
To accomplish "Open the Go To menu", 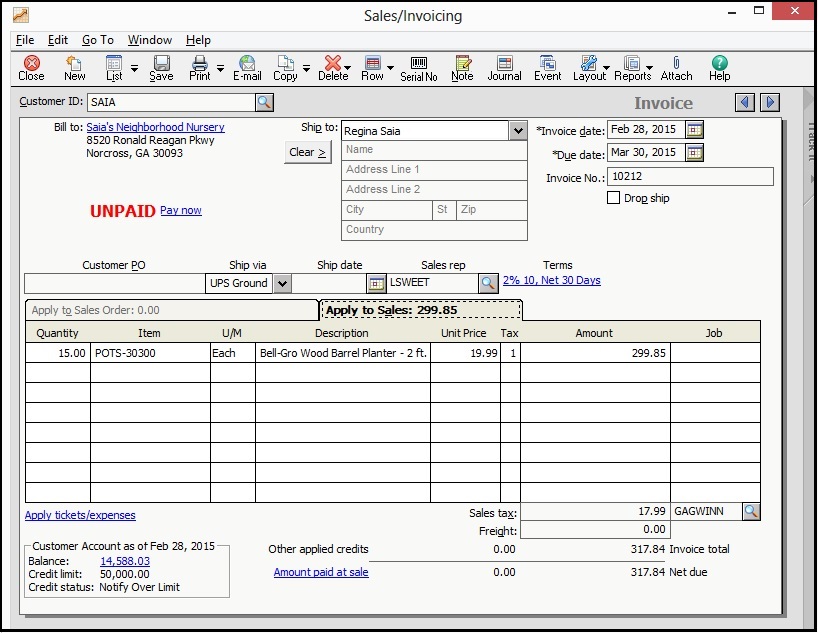I will 98,40.
